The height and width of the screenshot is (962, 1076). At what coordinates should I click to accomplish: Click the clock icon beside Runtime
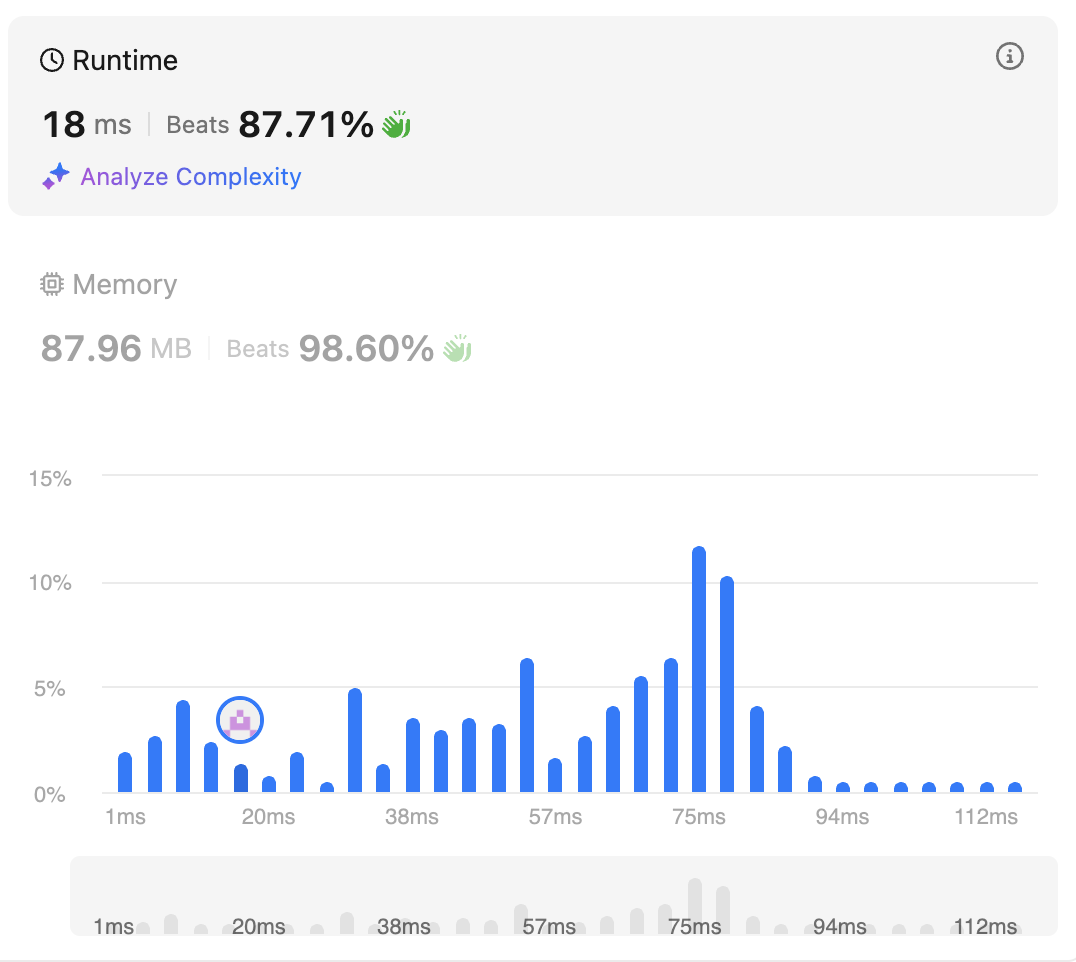pos(52,61)
